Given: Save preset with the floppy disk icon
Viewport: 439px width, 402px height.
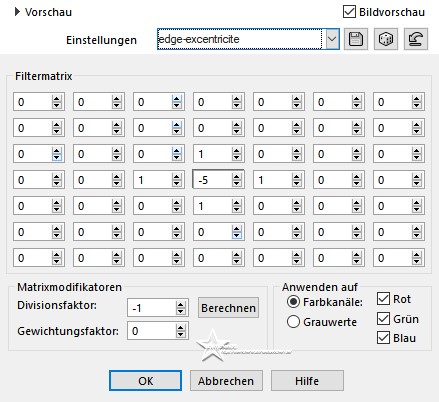Looking at the screenshot, I should pyautogui.click(x=356, y=39).
